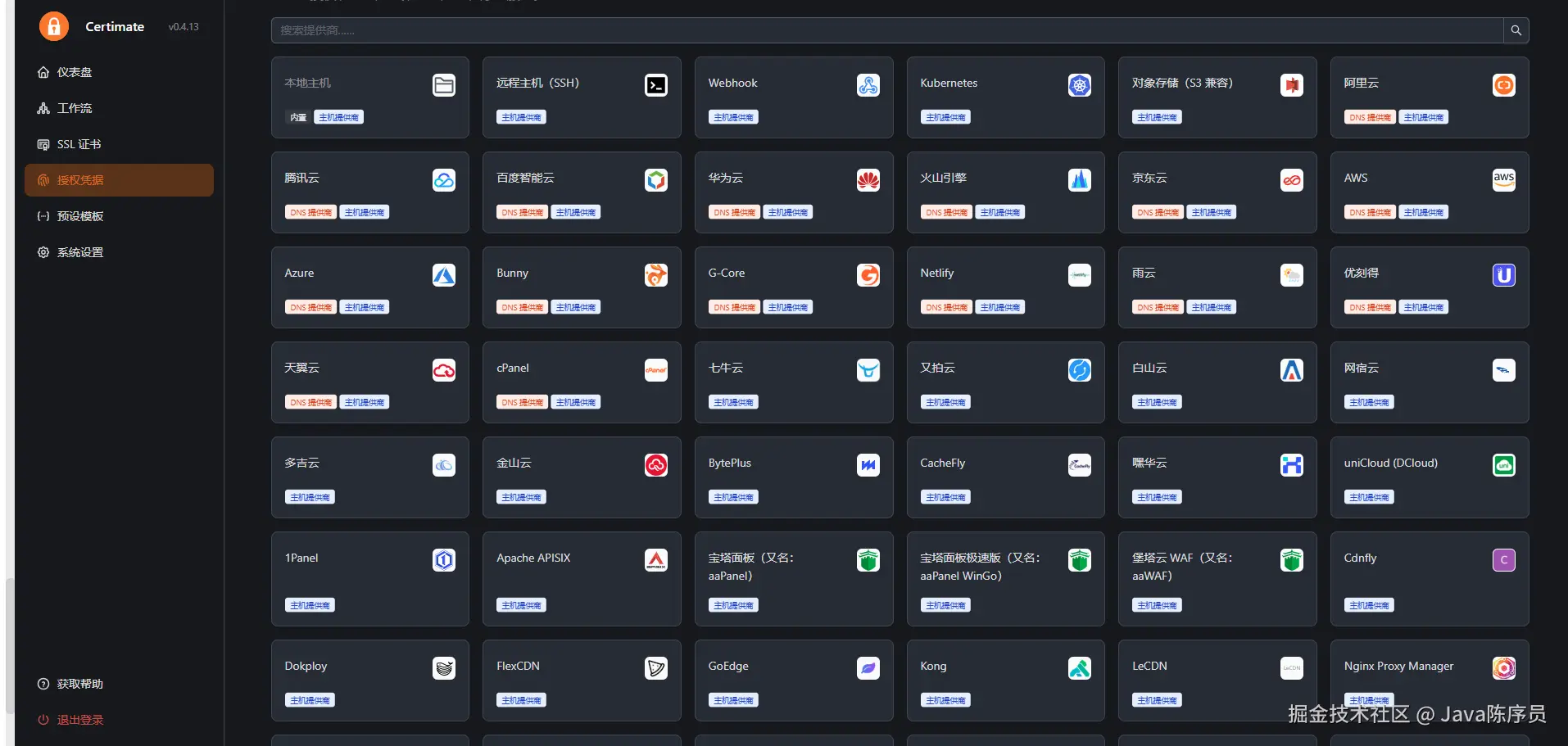1568x746 pixels.
Task: Choose the BytePlus logo icon
Action: pyautogui.click(x=868, y=465)
